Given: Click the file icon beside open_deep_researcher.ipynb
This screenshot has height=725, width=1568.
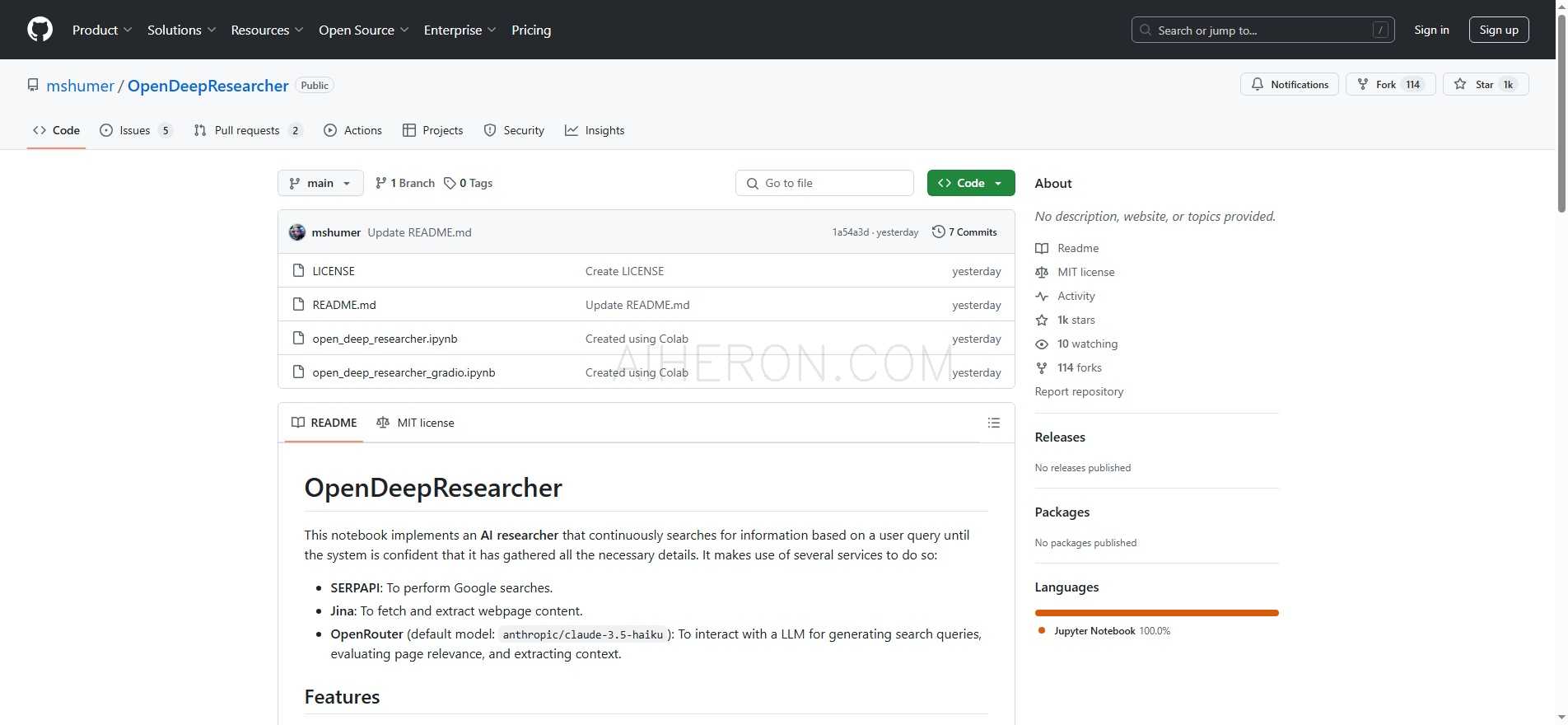Looking at the screenshot, I should (299, 339).
